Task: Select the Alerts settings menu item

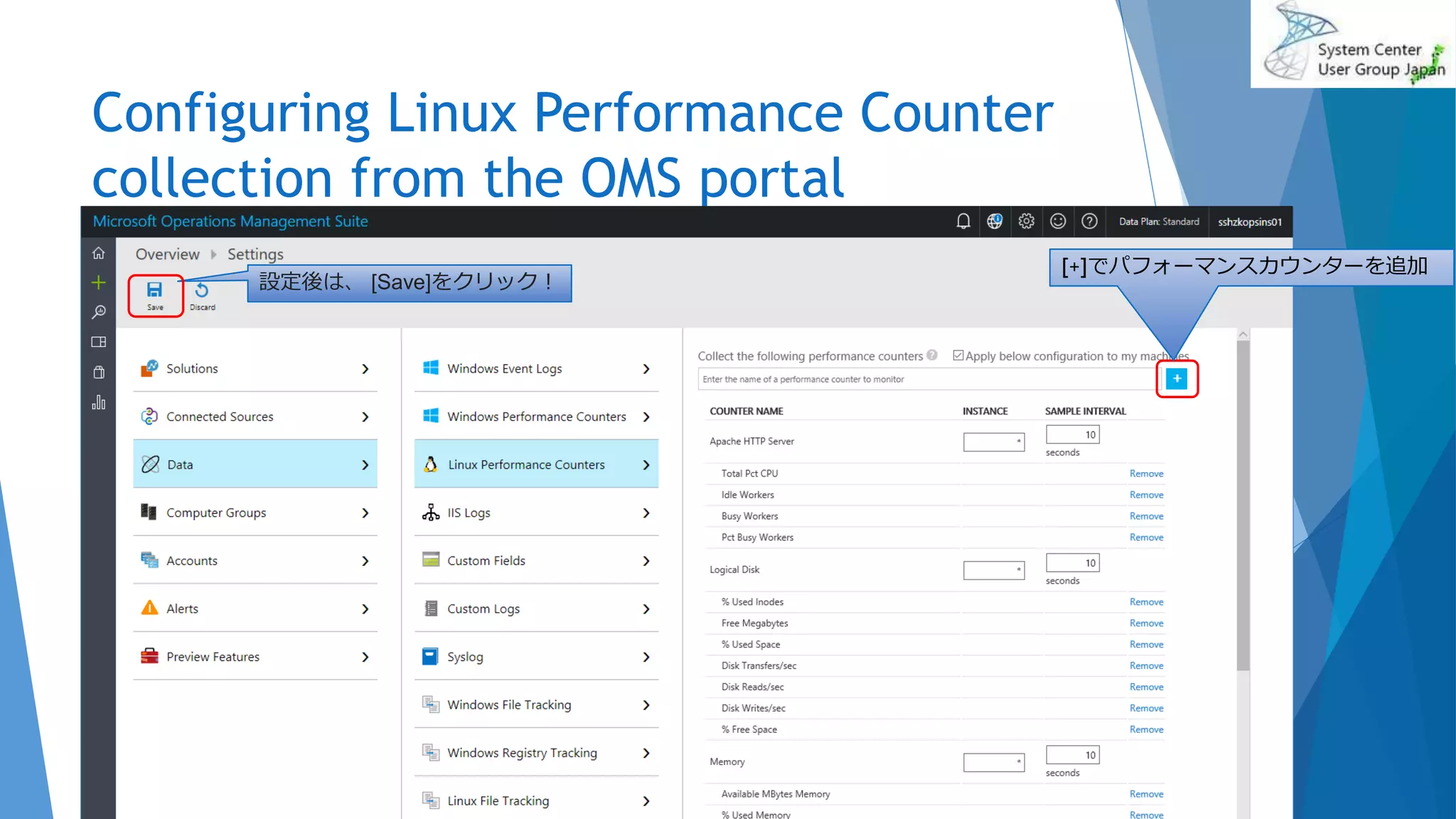Action: (x=255, y=609)
